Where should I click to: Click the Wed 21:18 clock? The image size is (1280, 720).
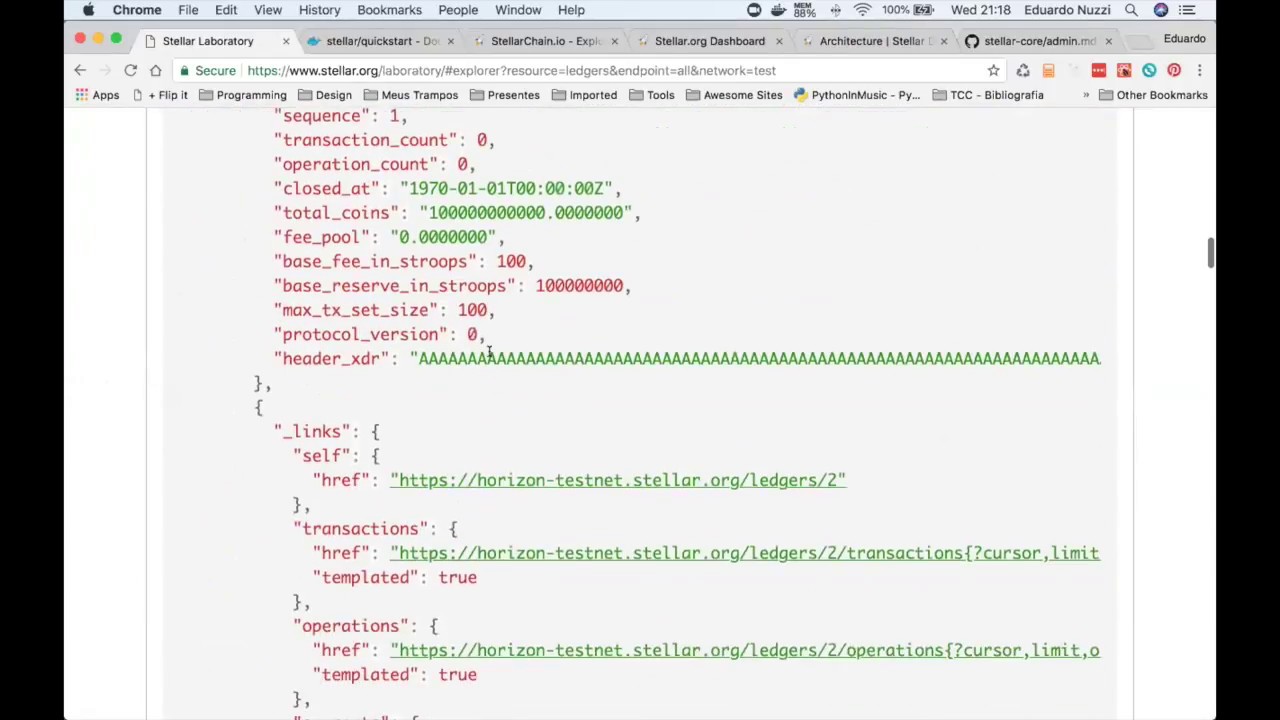click(x=980, y=10)
